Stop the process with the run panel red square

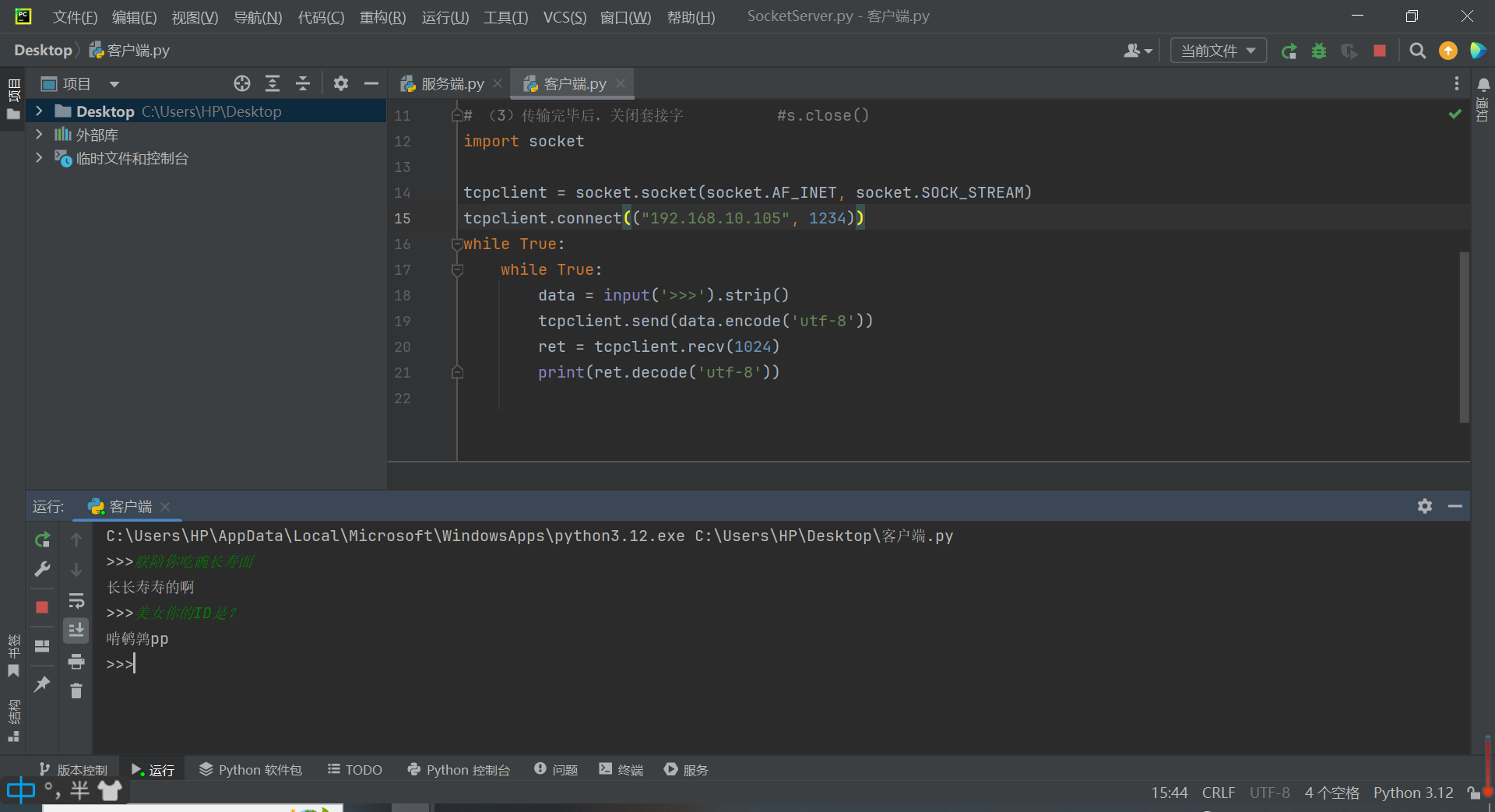[x=43, y=607]
